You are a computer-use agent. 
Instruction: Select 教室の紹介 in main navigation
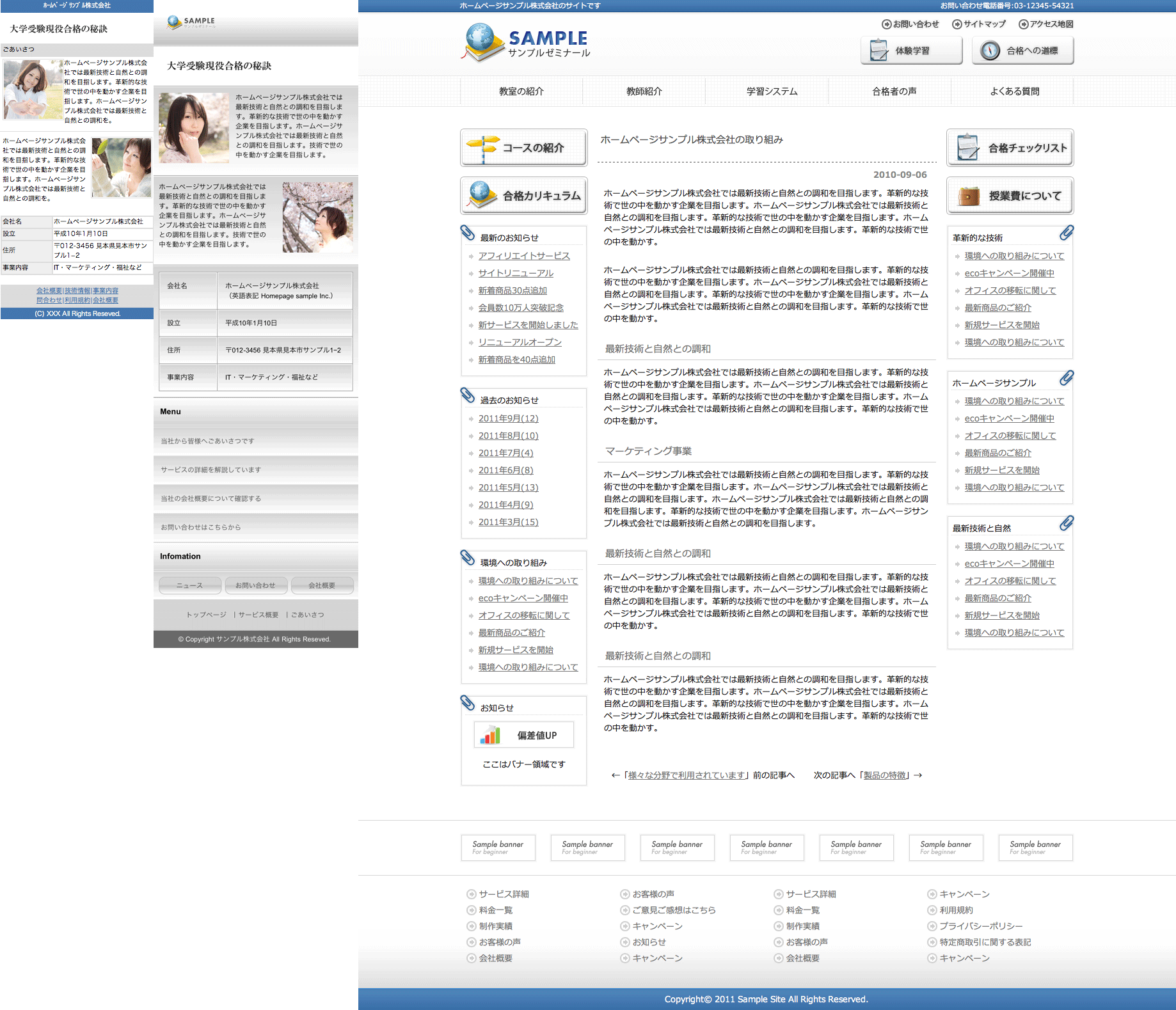[521, 91]
